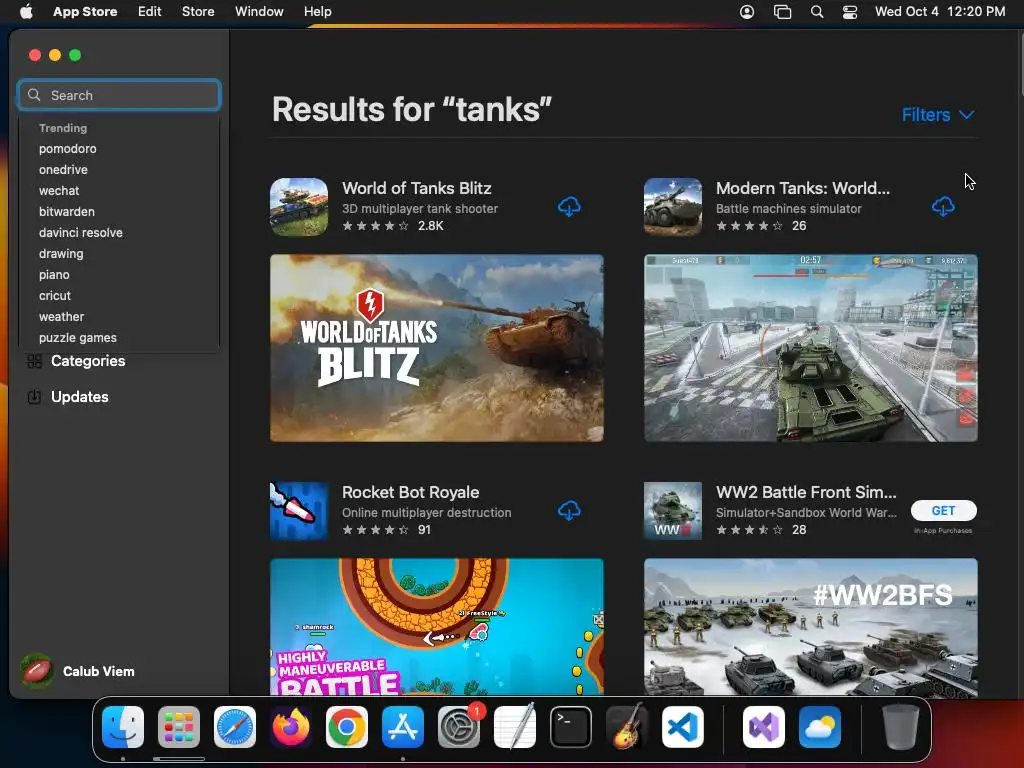Download Rocket Bot Royale via cloud icon

pyautogui.click(x=569, y=511)
